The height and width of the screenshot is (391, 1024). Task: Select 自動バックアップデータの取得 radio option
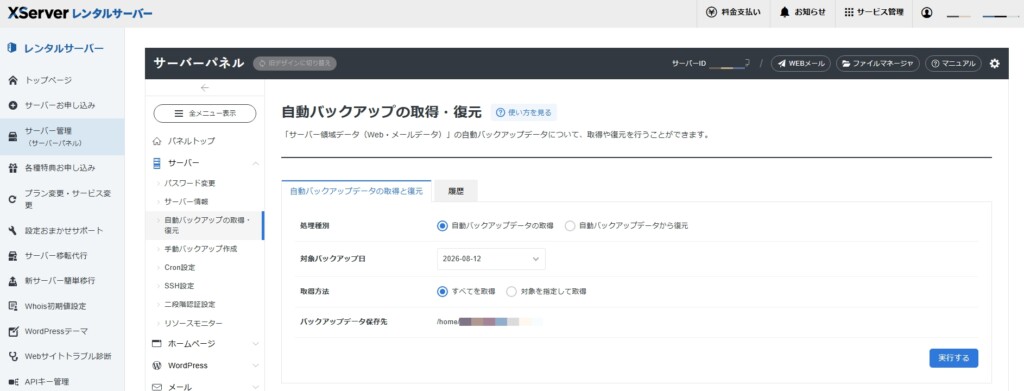tap(442, 226)
